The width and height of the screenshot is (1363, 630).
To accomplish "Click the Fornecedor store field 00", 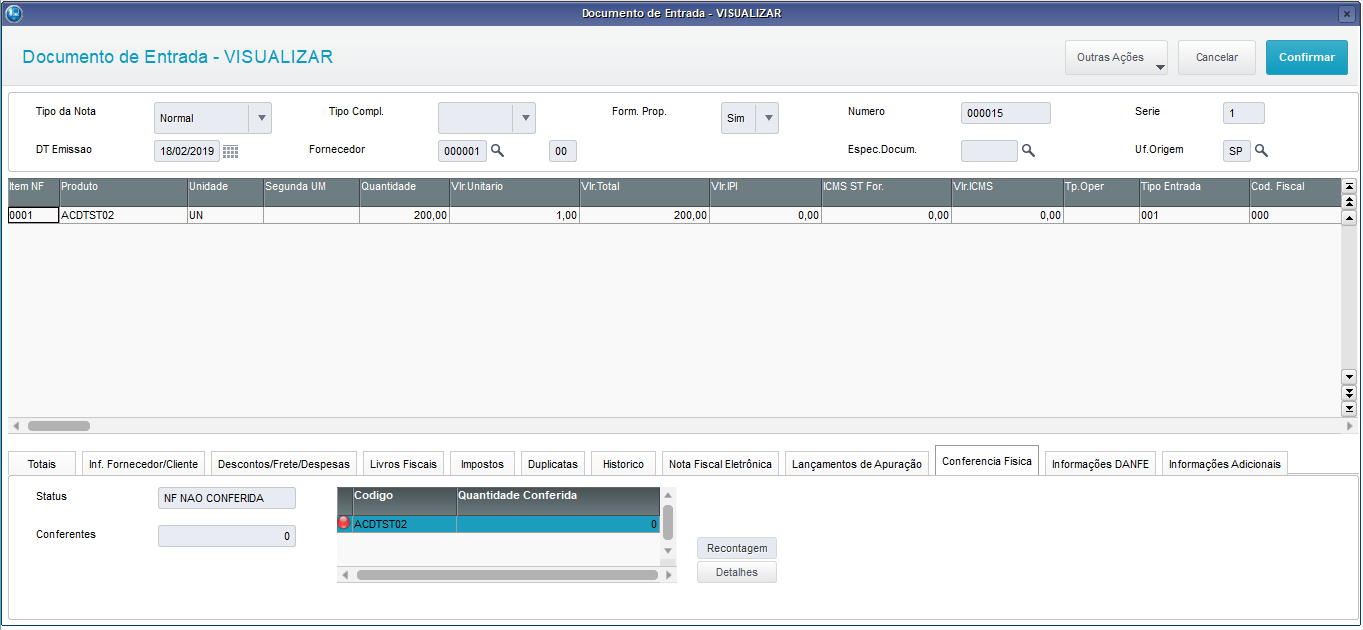I will [563, 151].
